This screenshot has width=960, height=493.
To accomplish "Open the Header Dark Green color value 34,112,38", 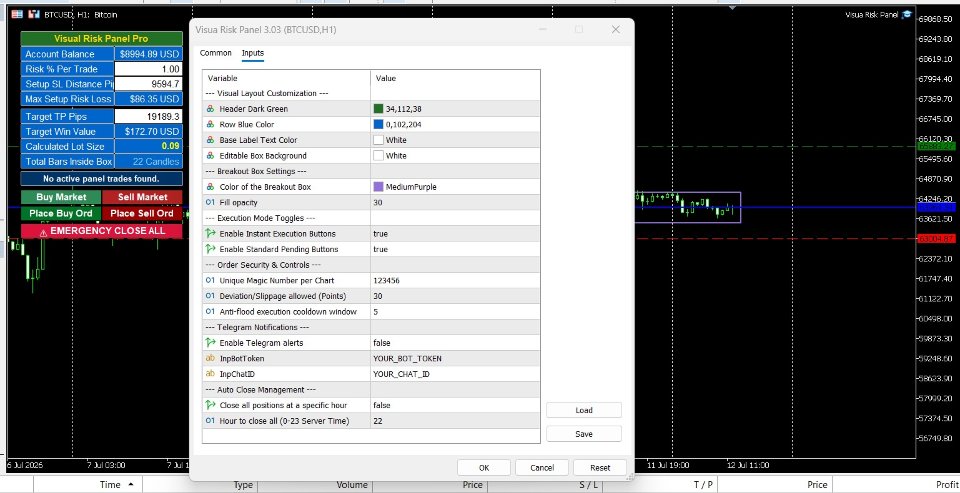I will tap(403, 109).
